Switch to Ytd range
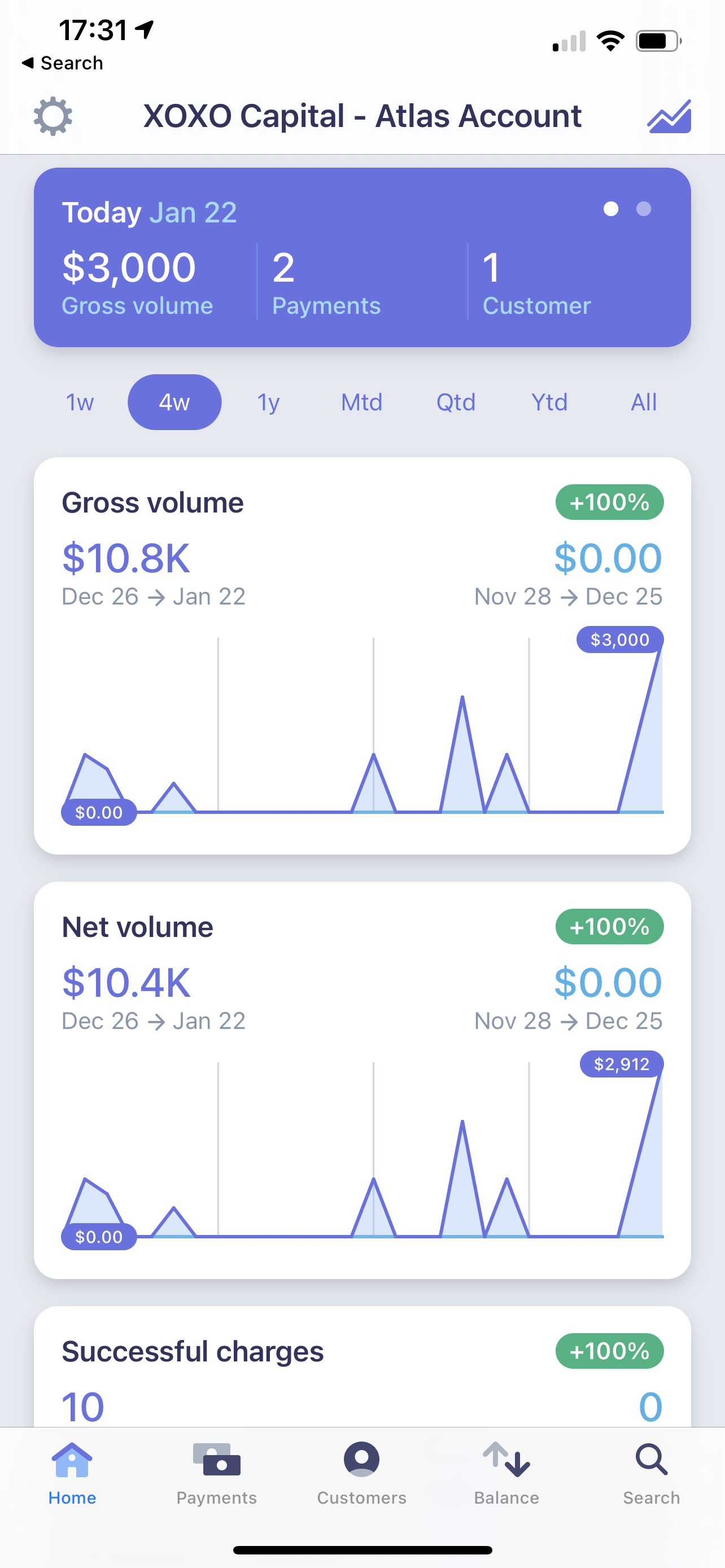 (x=550, y=402)
